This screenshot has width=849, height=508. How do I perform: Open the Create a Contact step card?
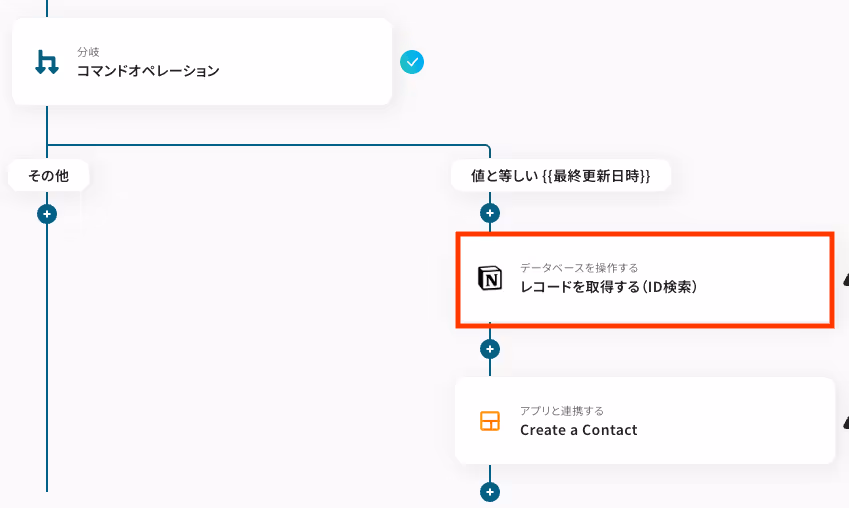tap(645, 421)
